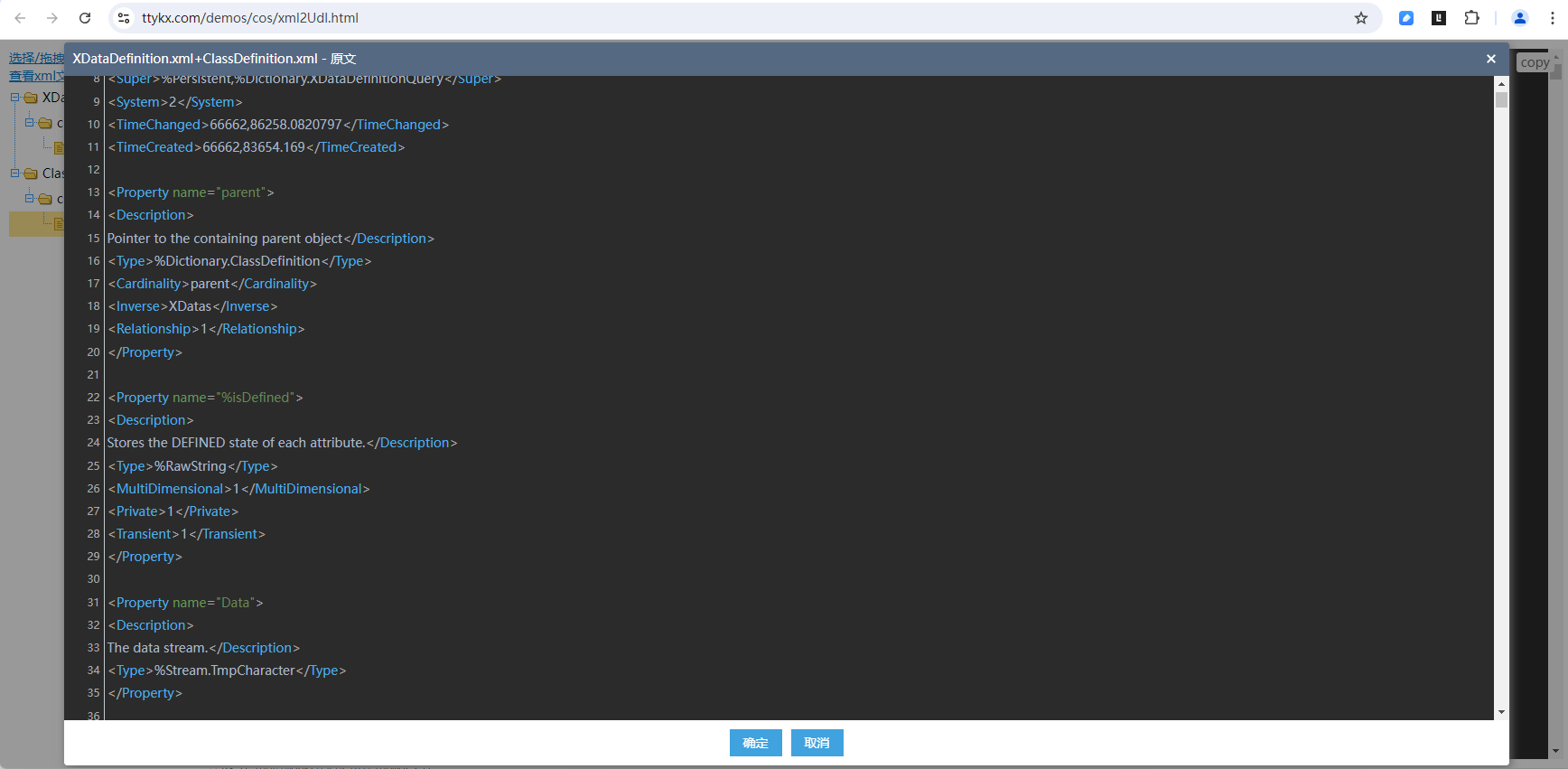Image resolution: width=1568 pixels, height=769 pixels.
Task: Collapse the child folder under ClassDefinition
Action: click(x=29, y=198)
